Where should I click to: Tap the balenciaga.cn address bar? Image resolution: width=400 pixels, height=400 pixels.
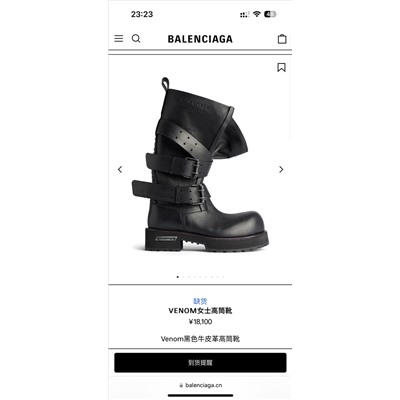[200, 385]
